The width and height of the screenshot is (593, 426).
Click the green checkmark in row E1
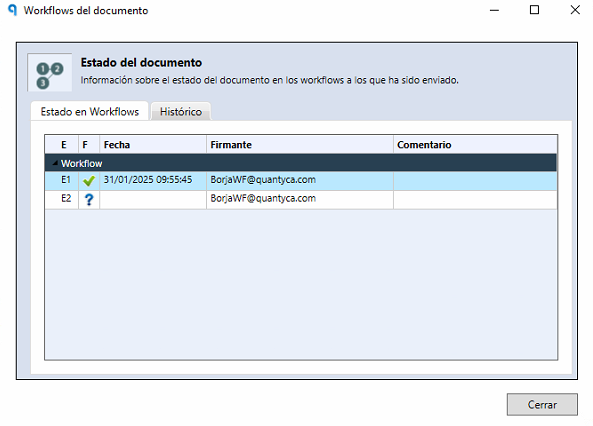coord(89,181)
